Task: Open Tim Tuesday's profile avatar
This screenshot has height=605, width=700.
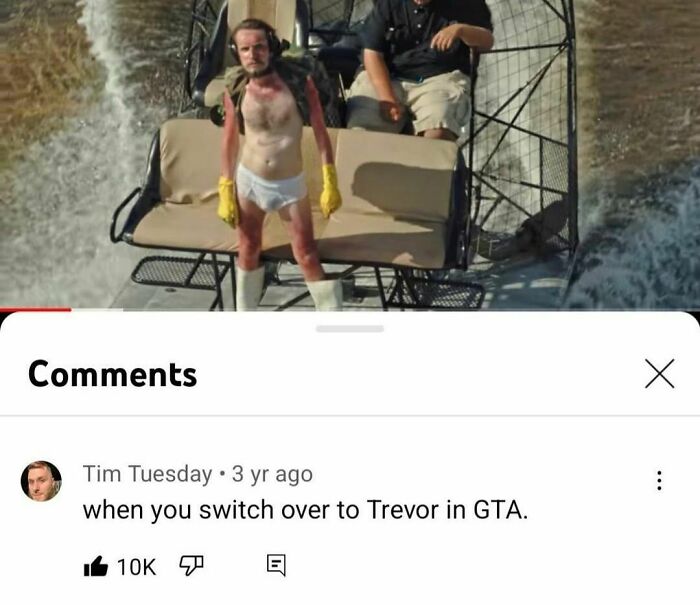Action: coord(41,481)
